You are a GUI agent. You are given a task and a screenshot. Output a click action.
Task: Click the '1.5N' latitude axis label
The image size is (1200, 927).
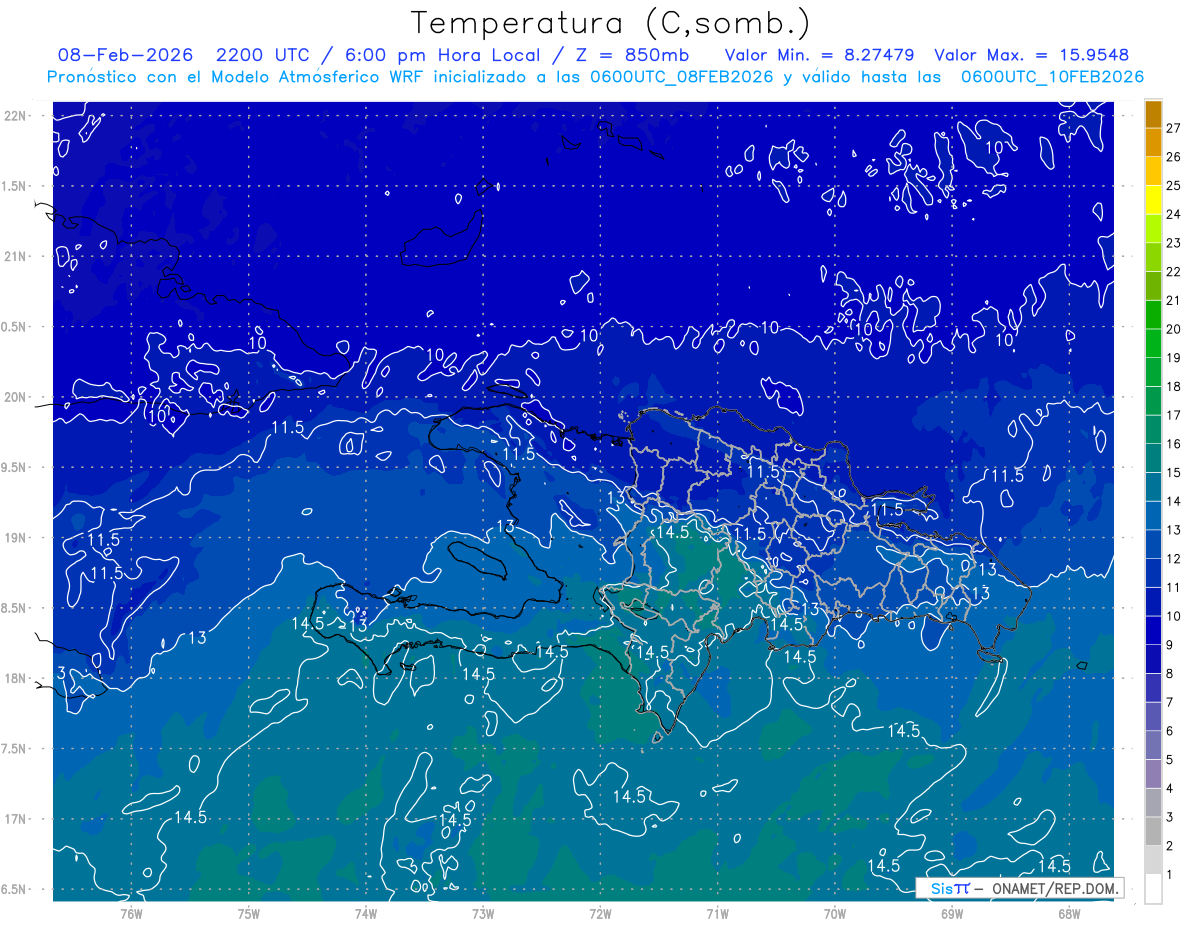(x=15, y=187)
